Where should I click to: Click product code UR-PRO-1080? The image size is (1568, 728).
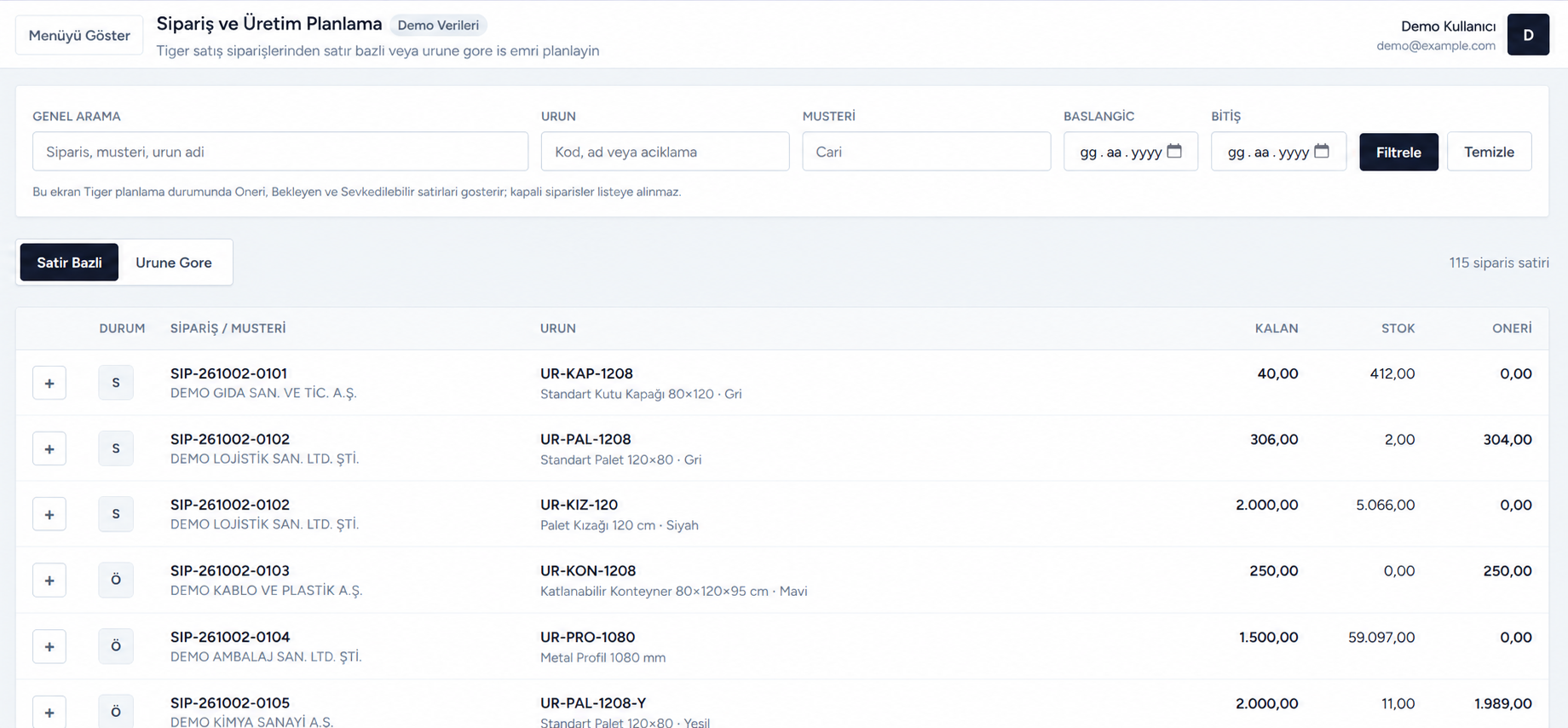tap(587, 637)
